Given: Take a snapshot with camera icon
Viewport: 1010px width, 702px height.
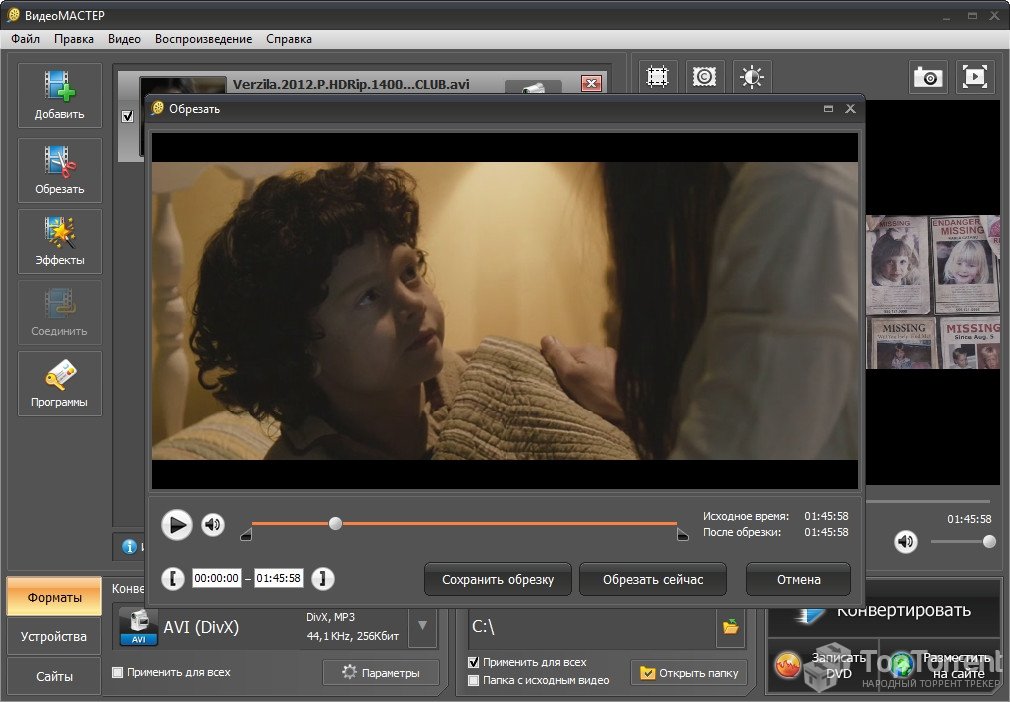Looking at the screenshot, I should (x=928, y=77).
